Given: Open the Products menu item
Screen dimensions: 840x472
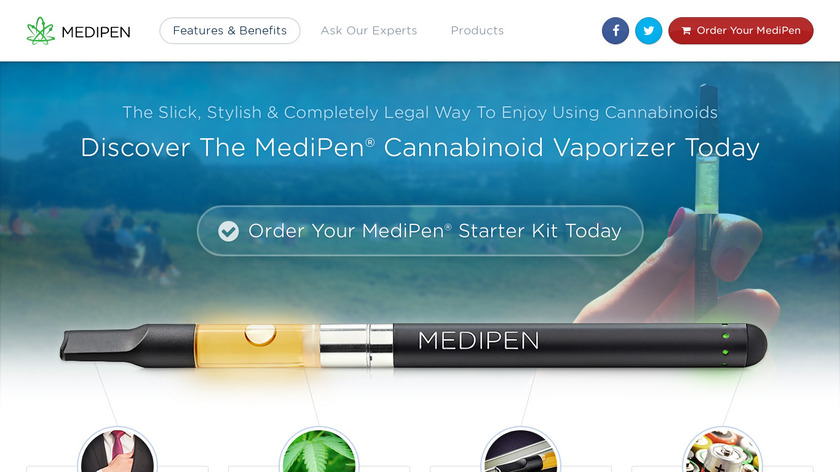Looking at the screenshot, I should pos(477,31).
